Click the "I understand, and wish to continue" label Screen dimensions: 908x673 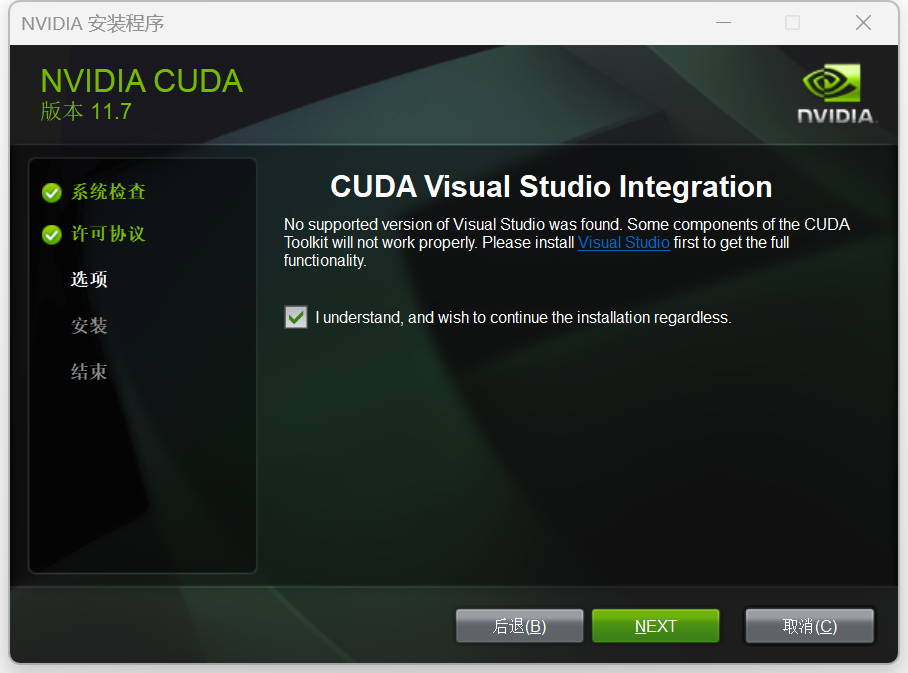523,317
